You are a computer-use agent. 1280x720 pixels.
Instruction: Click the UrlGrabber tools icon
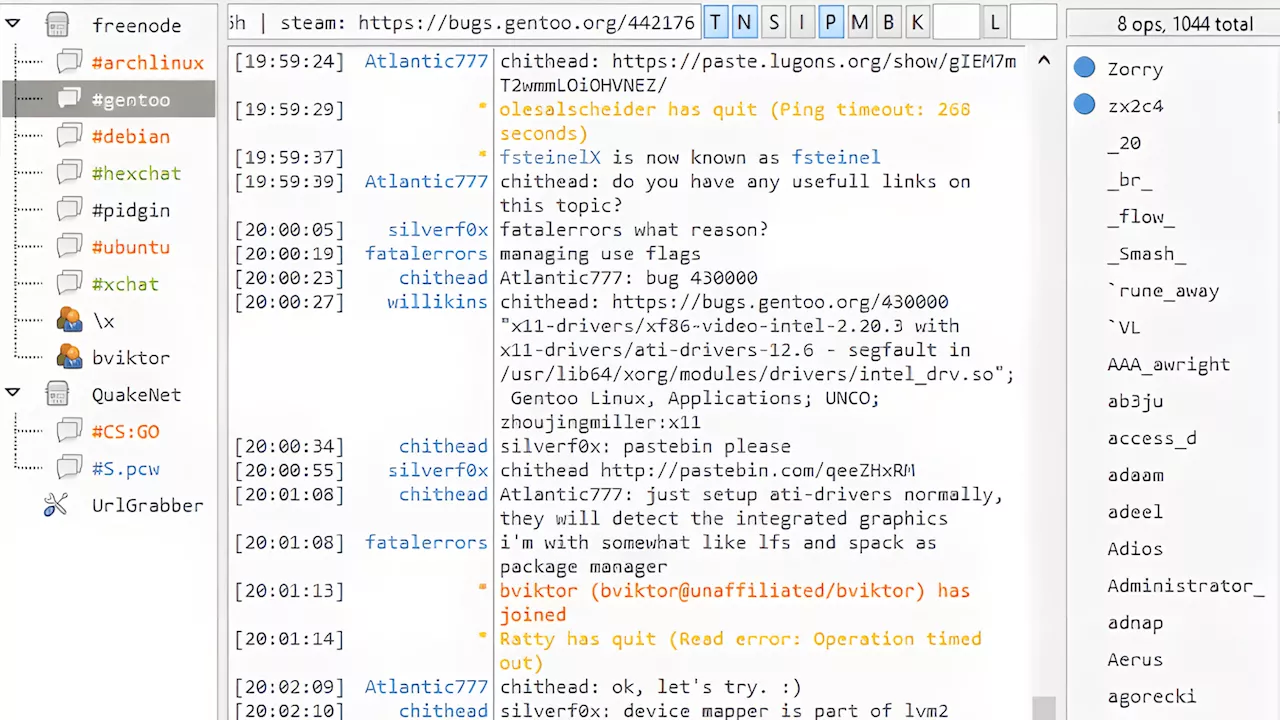pos(56,505)
